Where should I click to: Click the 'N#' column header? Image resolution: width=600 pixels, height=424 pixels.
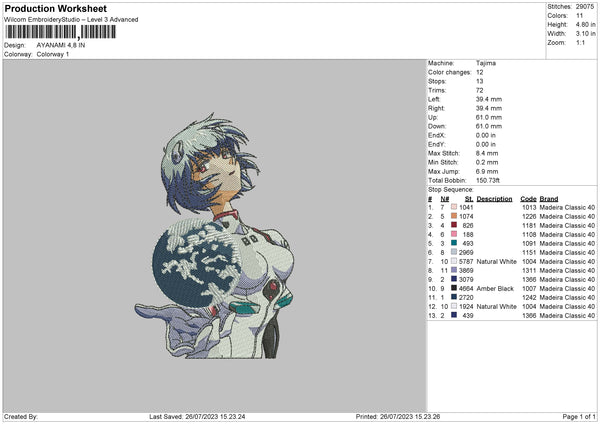[444, 199]
